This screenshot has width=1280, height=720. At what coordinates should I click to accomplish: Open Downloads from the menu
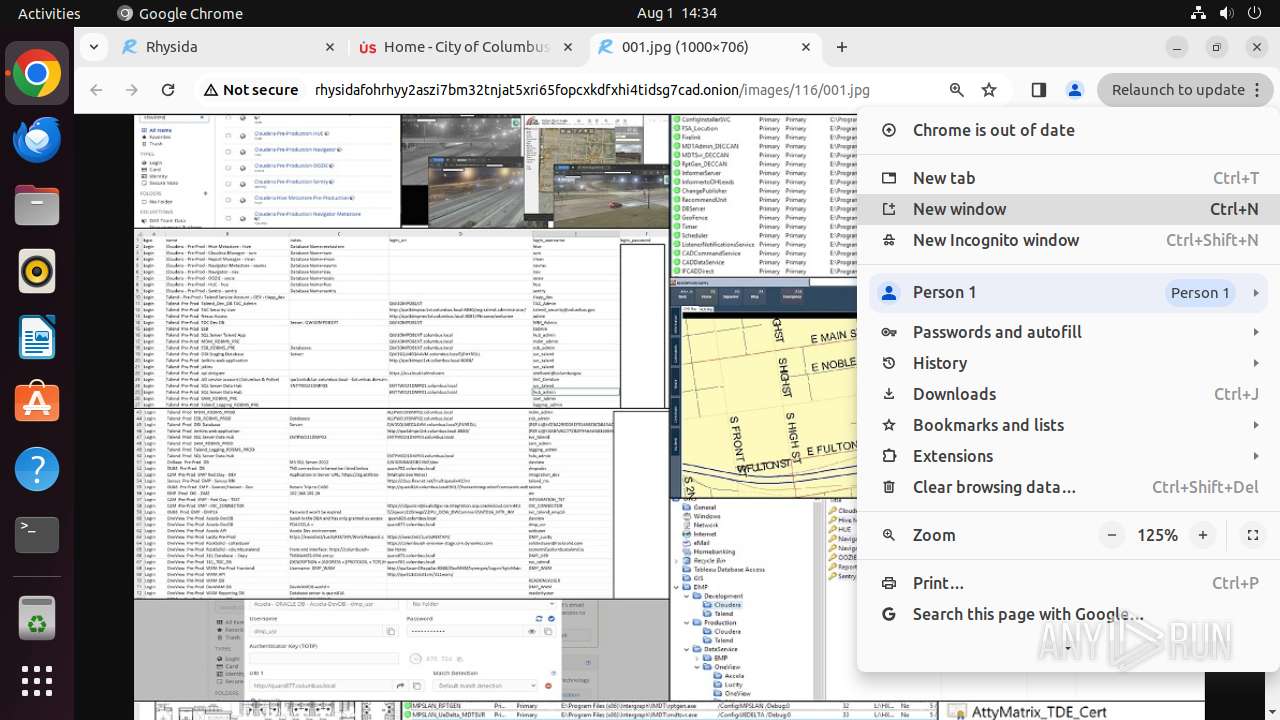coord(1068,394)
